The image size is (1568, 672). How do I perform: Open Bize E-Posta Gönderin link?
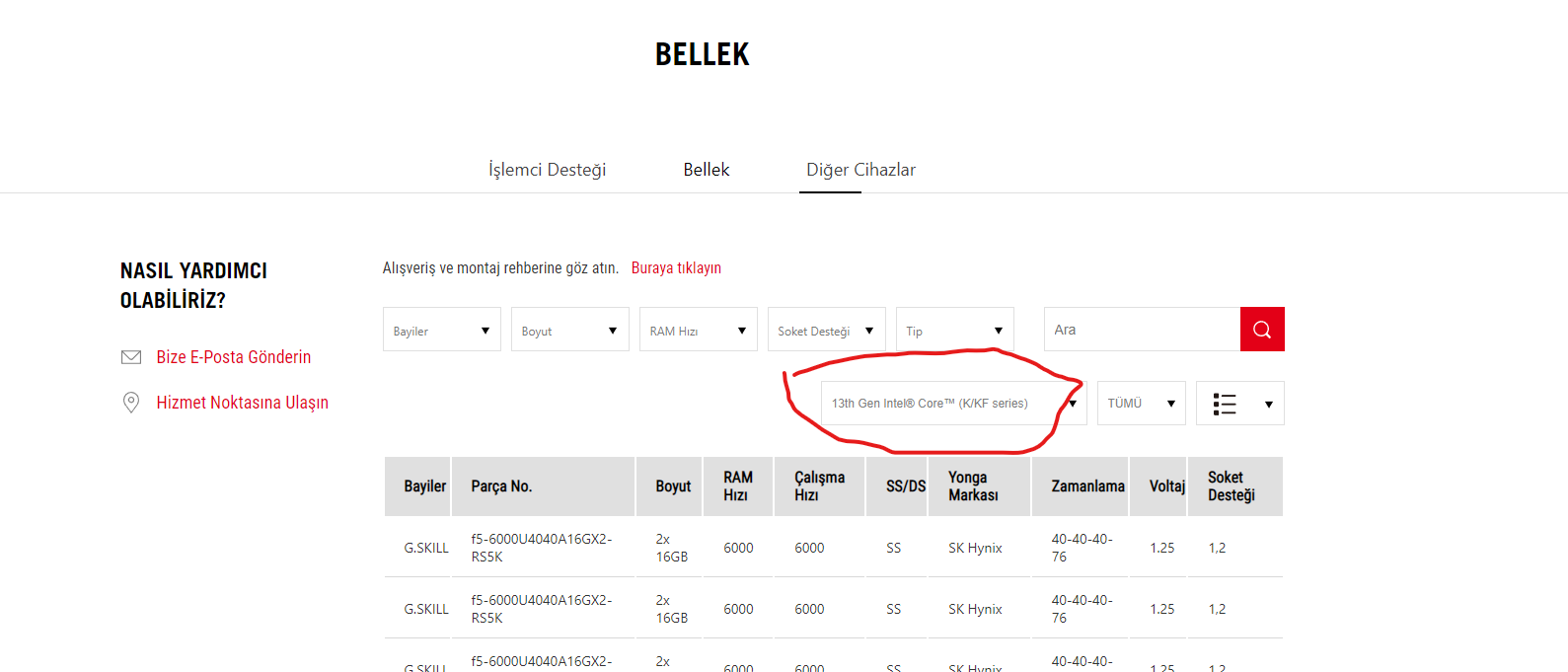click(x=233, y=357)
